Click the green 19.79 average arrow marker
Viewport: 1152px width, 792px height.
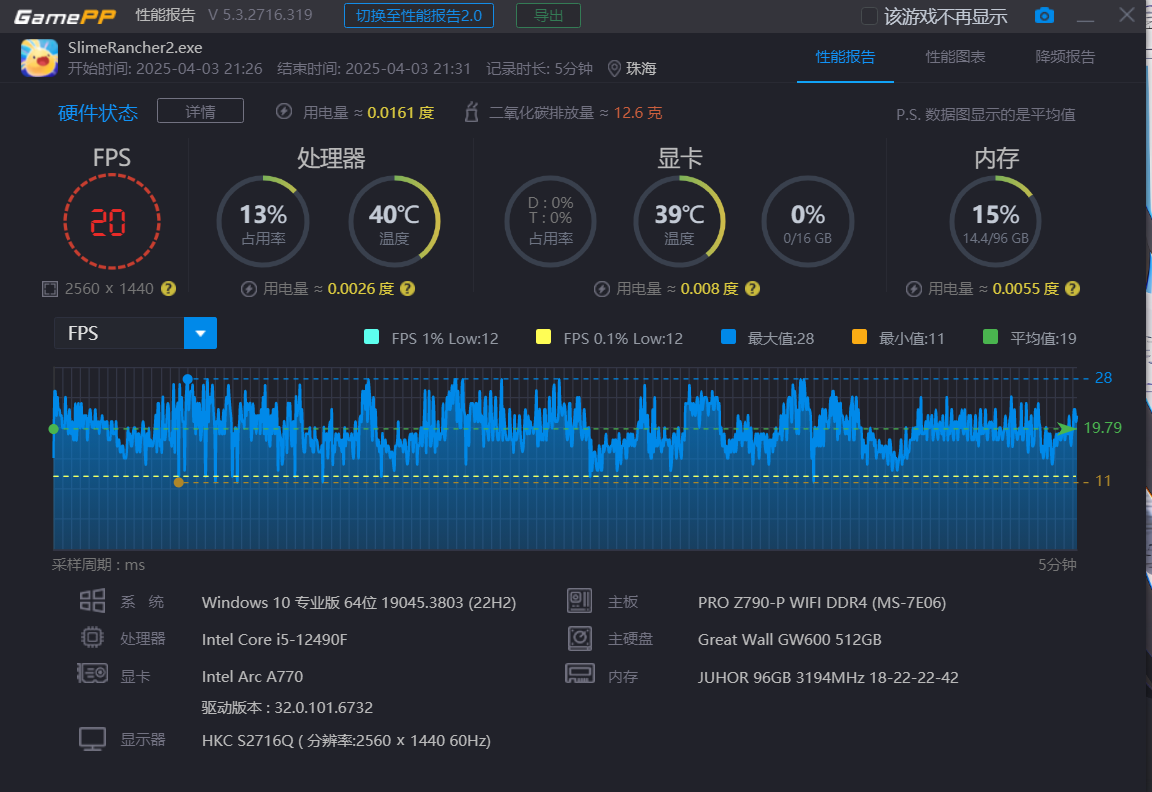coord(1067,428)
